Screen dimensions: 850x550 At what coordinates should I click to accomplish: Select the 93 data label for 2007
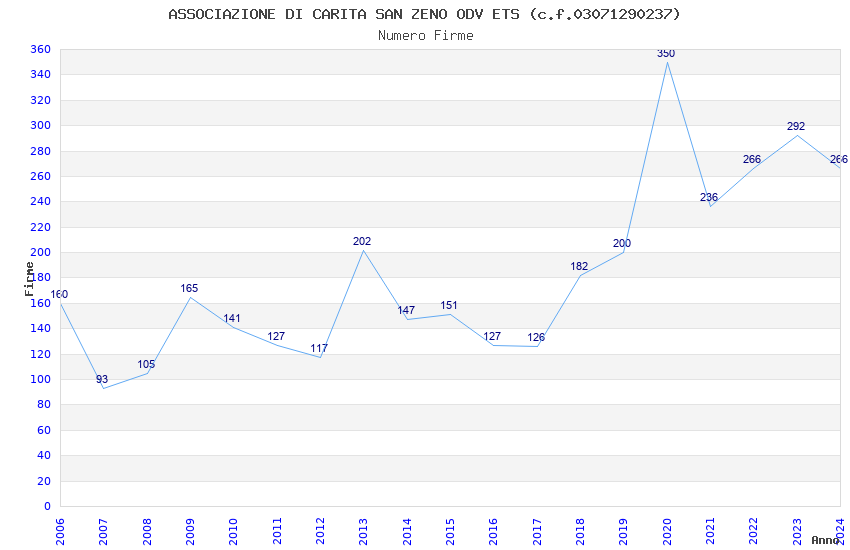[x=102, y=379]
